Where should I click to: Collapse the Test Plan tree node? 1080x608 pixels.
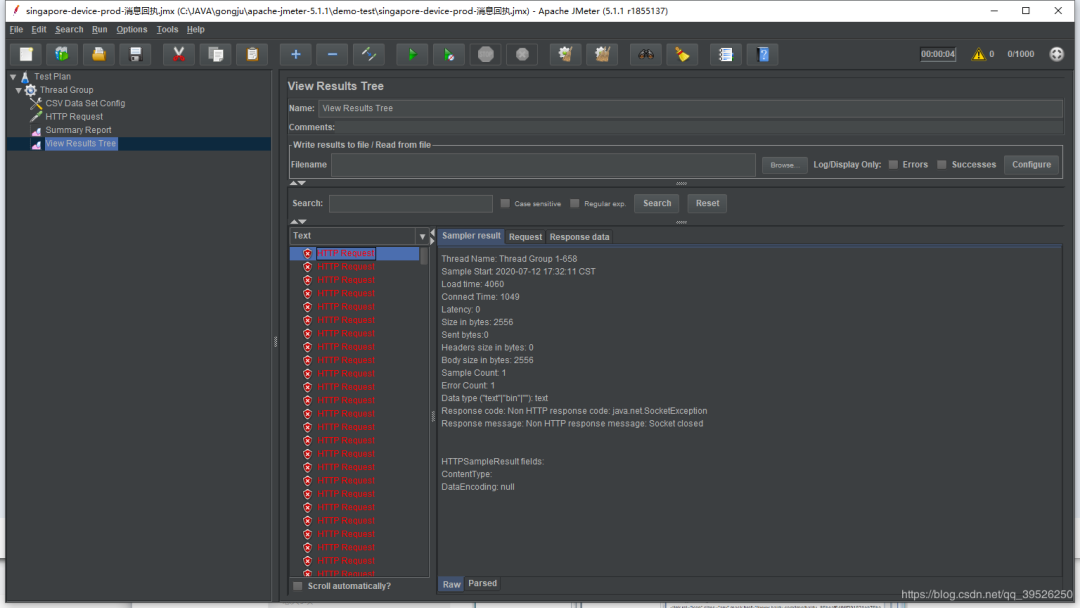pyautogui.click(x=13, y=77)
